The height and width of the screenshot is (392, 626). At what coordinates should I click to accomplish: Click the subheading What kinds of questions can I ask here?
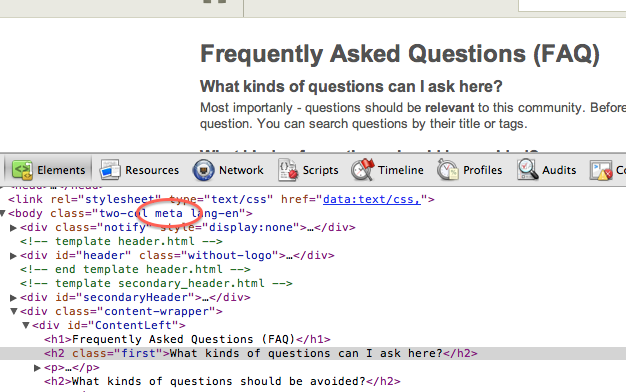pos(351,86)
